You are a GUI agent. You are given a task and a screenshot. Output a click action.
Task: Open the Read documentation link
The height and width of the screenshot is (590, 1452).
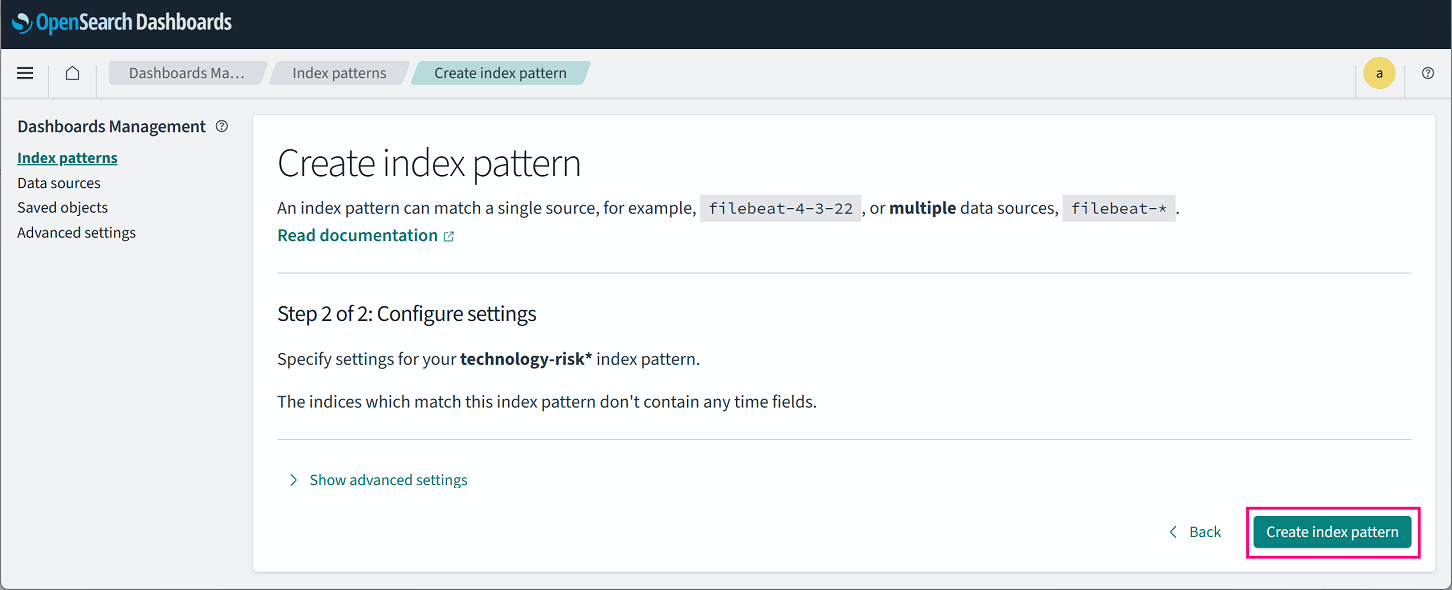tap(357, 235)
